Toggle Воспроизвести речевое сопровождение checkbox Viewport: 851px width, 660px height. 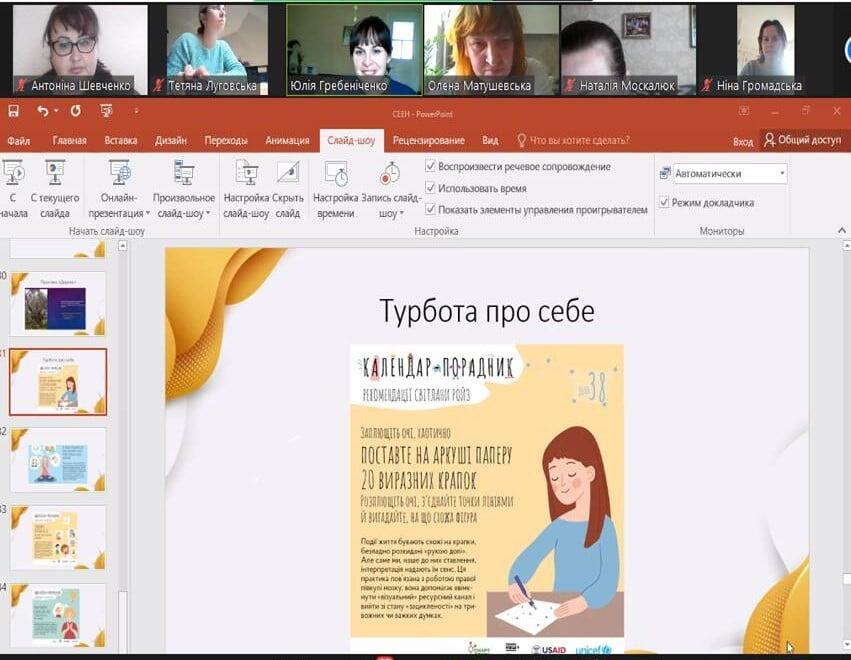(x=430, y=166)
